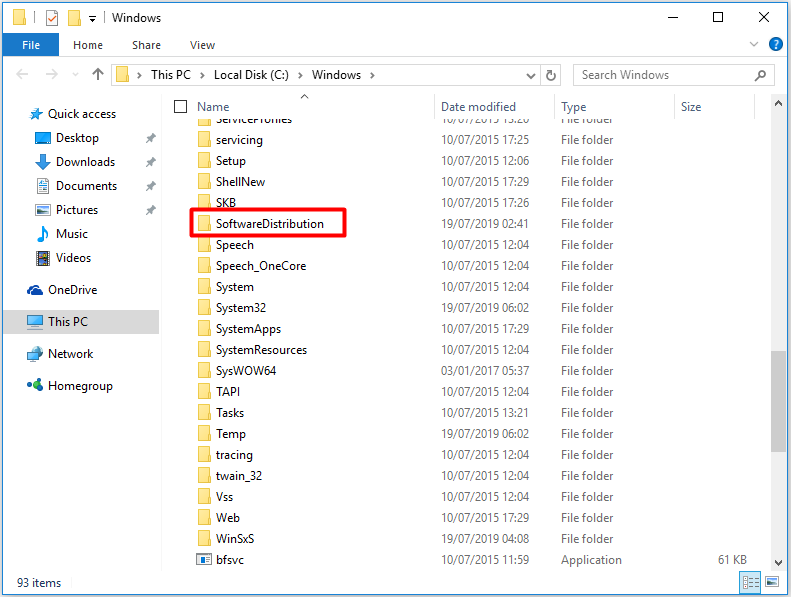
Task: Sort by the Name column header
Action: click(213, 106)
